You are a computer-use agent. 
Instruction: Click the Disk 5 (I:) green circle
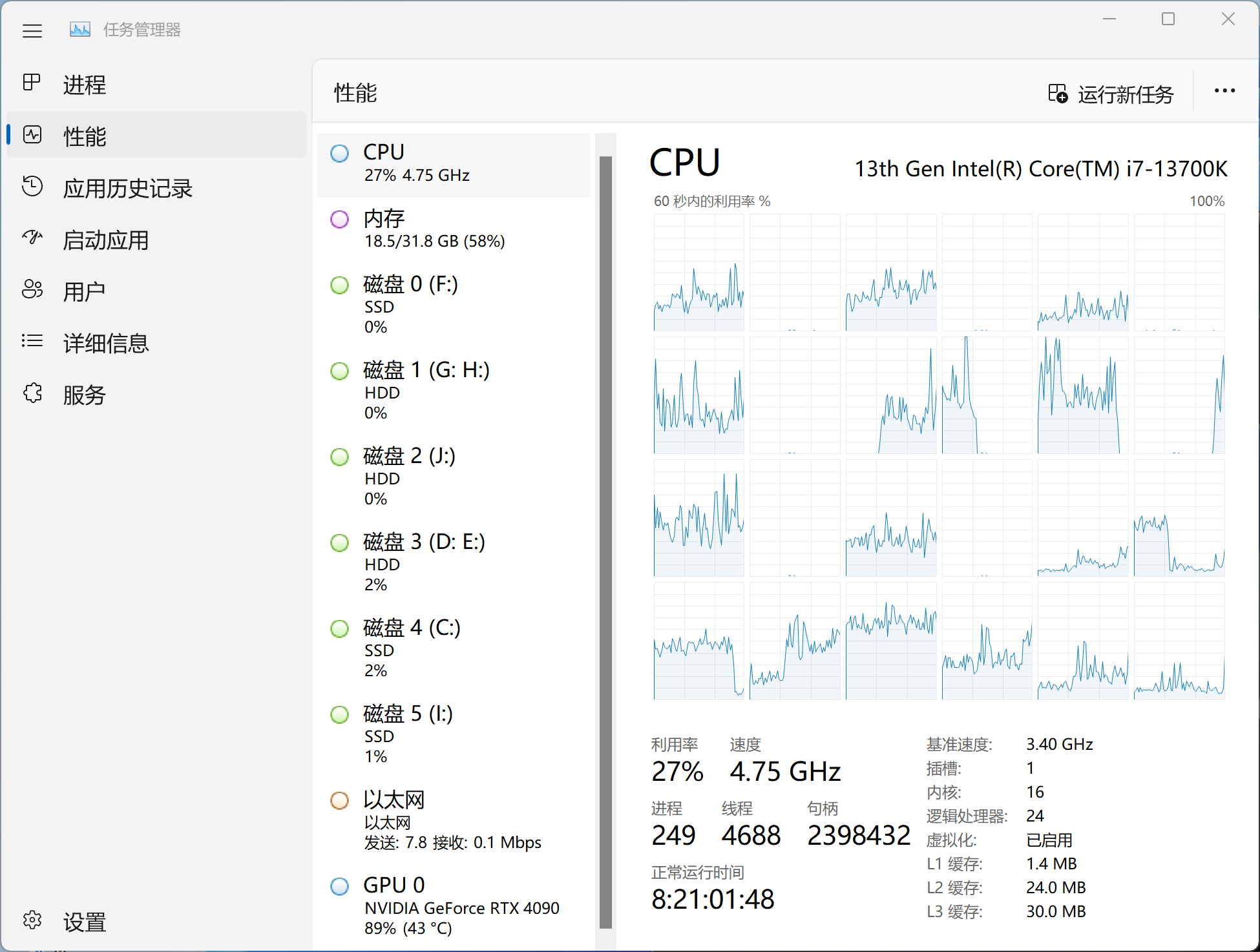pos(339,715)
